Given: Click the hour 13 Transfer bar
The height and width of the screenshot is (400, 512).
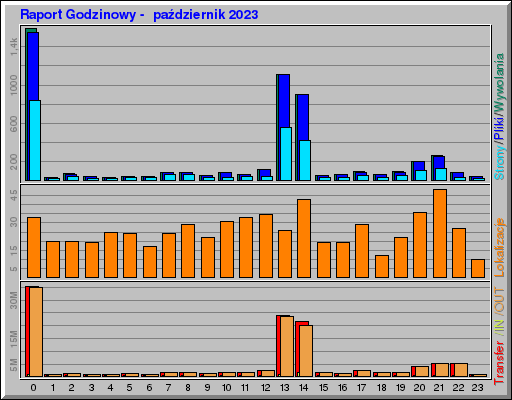Looking at the screenshot, I should point(285,346).
